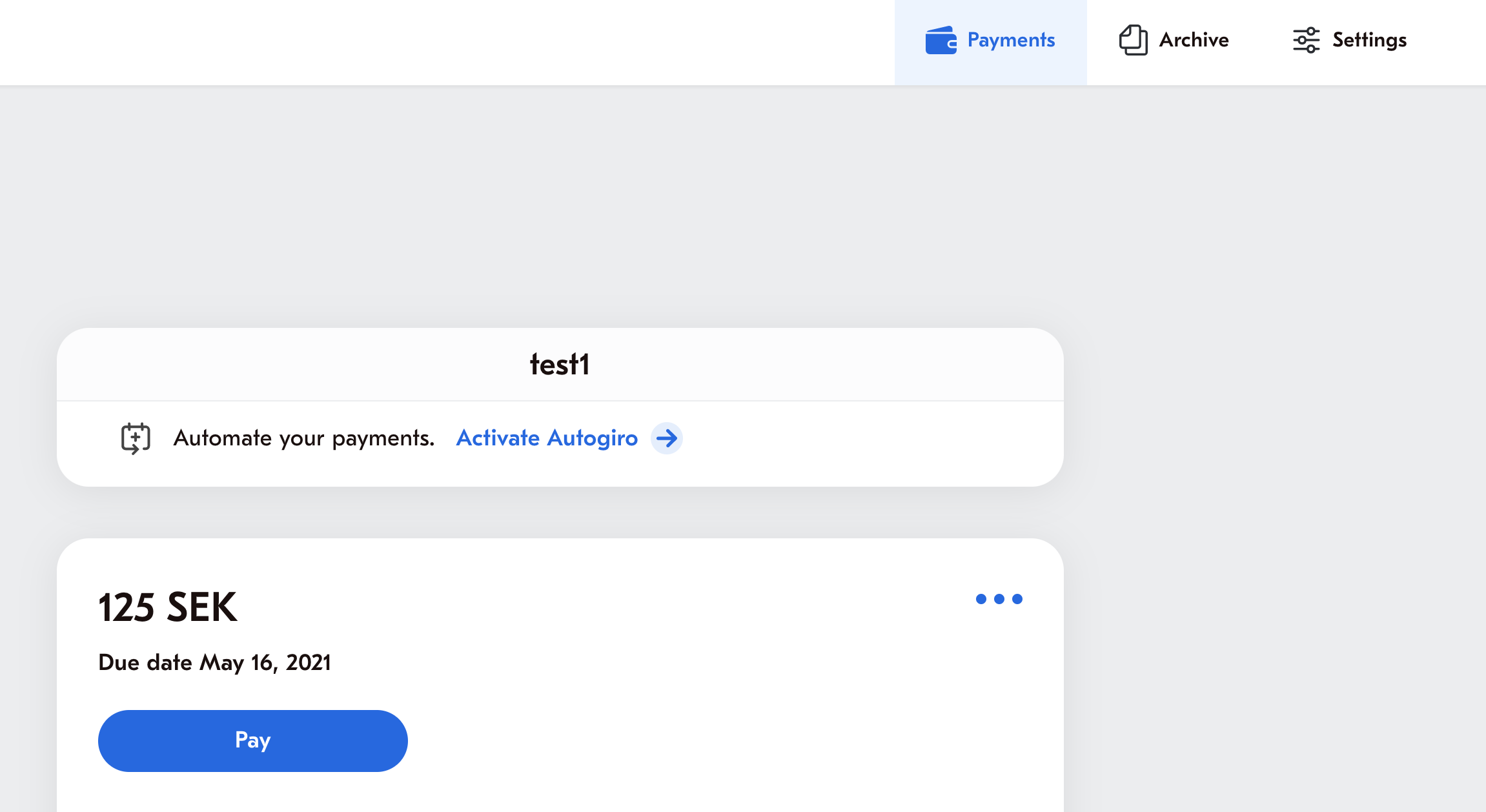Click the 125 SEK invoice card

(x=560, y=675)
